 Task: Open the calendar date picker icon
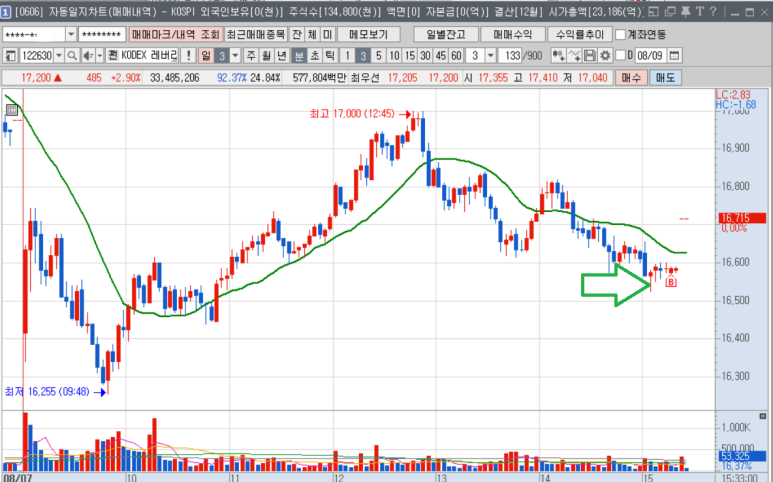click(675, 56)
